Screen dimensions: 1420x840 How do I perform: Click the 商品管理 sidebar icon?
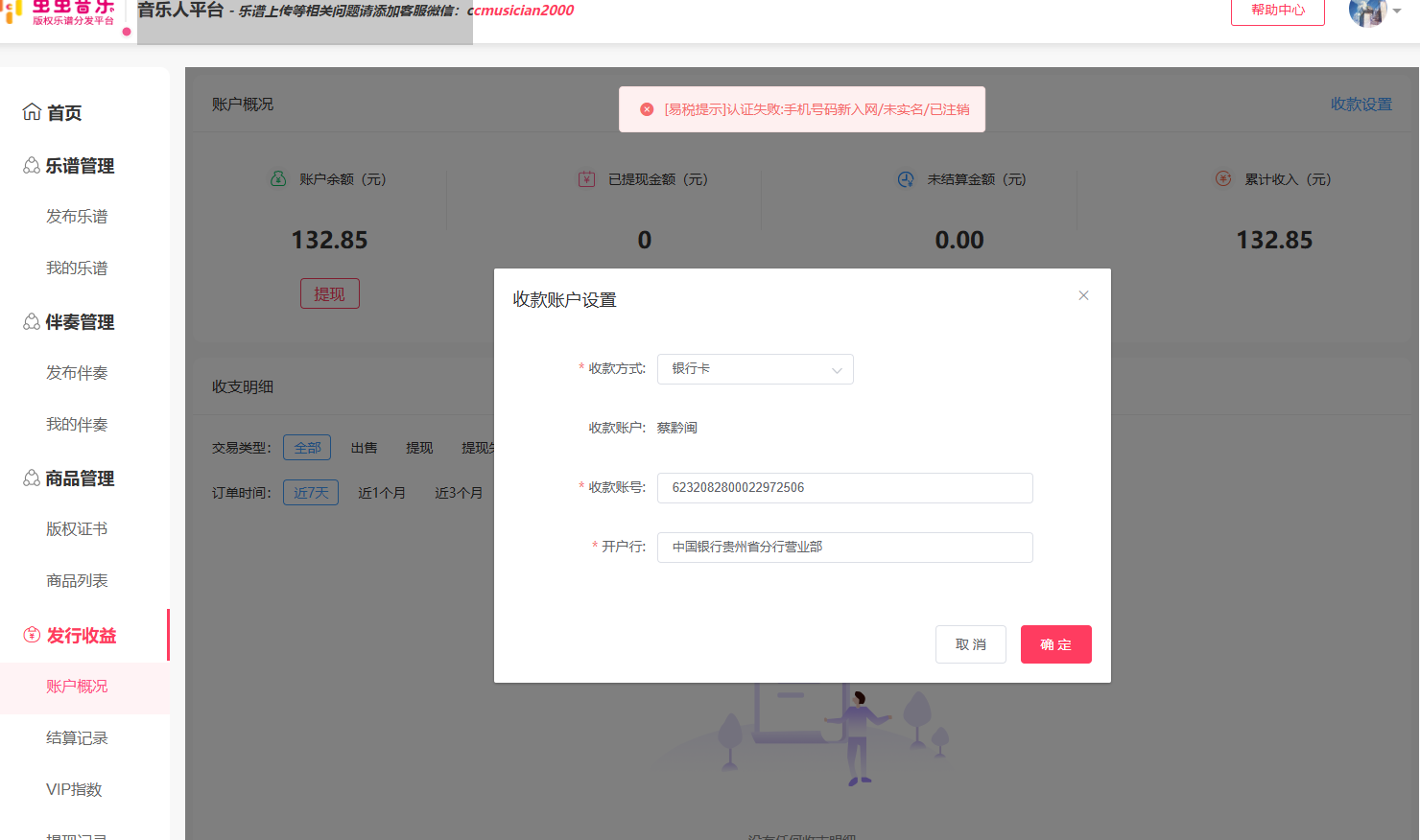(32, 478)
